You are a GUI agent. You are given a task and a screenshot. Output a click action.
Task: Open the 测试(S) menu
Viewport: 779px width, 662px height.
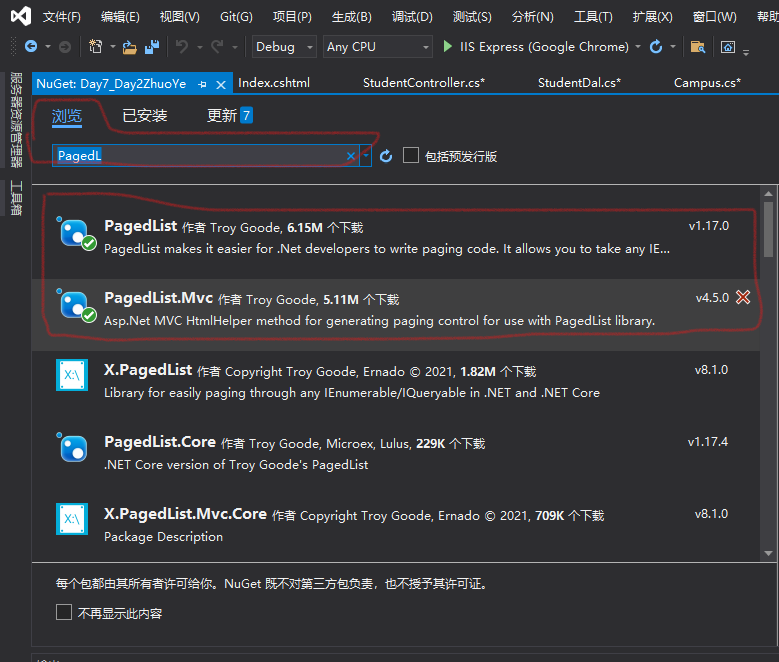tap(472, 17)
